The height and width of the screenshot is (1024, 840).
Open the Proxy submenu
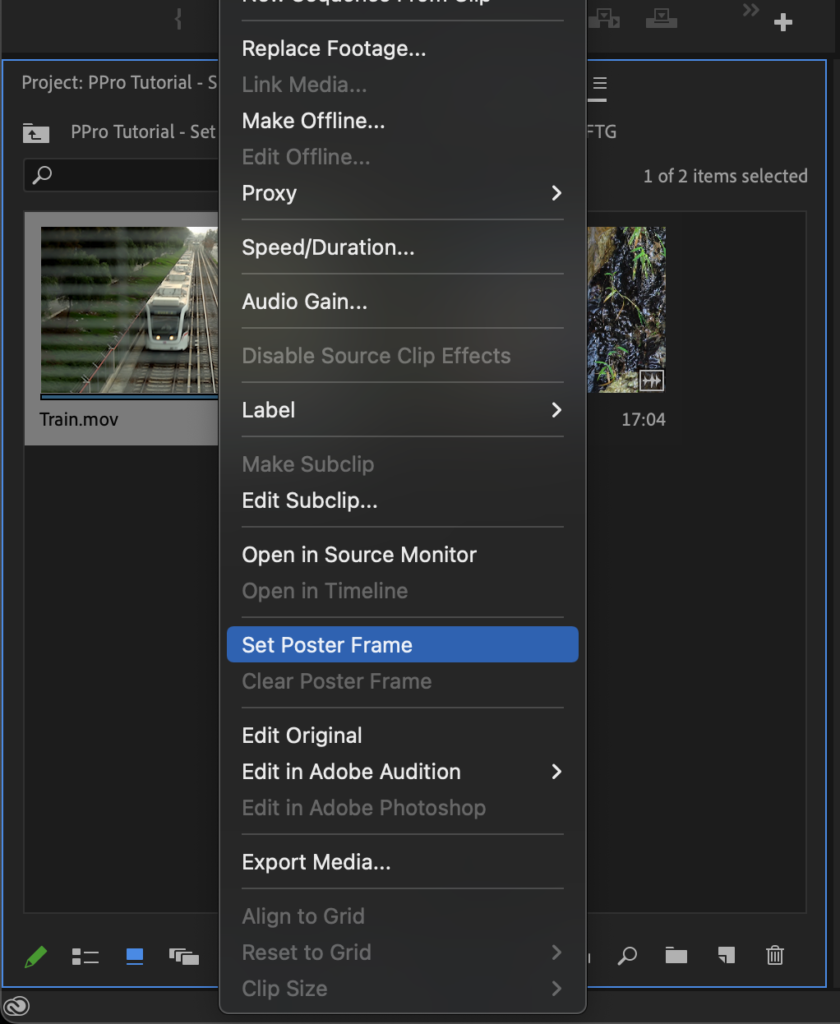click(x=402, y=193)
